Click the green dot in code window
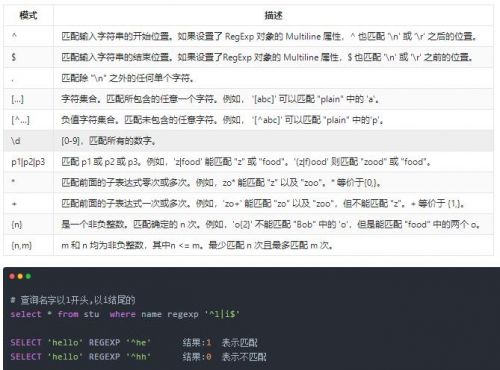 tap(28, 276)
